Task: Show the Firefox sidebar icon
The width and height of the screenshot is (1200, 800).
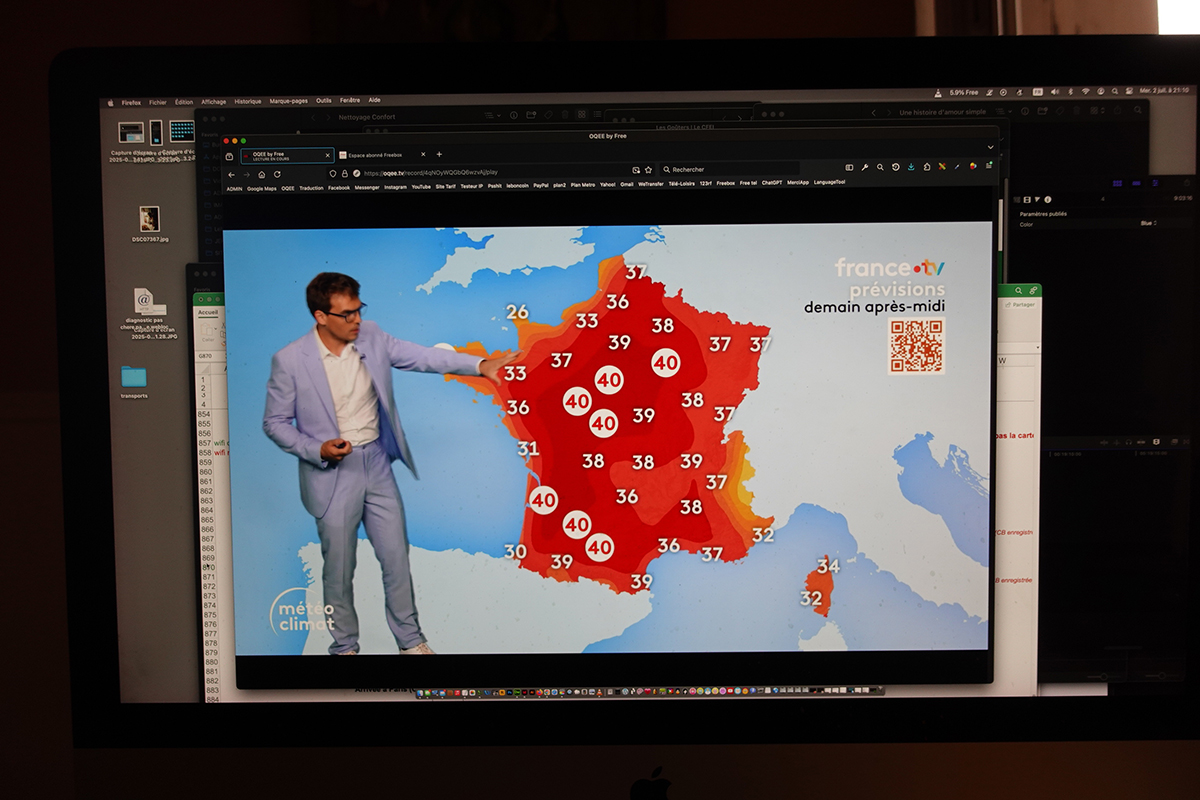Action: coord(849,167)
